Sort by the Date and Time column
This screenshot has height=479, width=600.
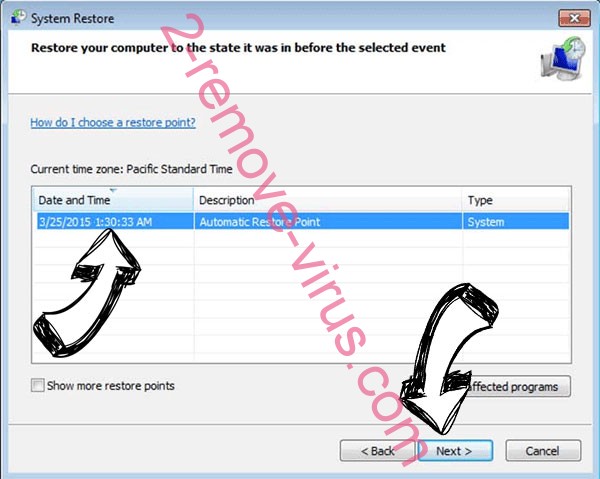113,200
